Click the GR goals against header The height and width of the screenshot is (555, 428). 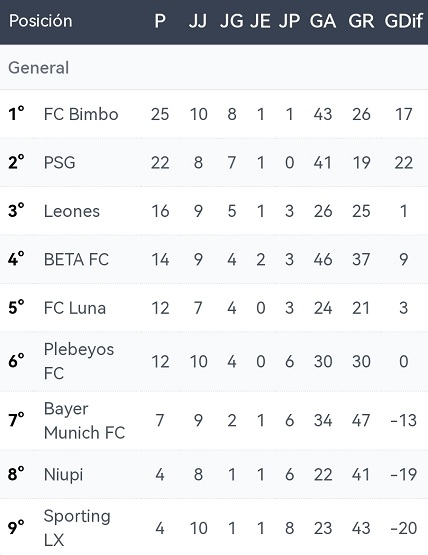point(361,21)
